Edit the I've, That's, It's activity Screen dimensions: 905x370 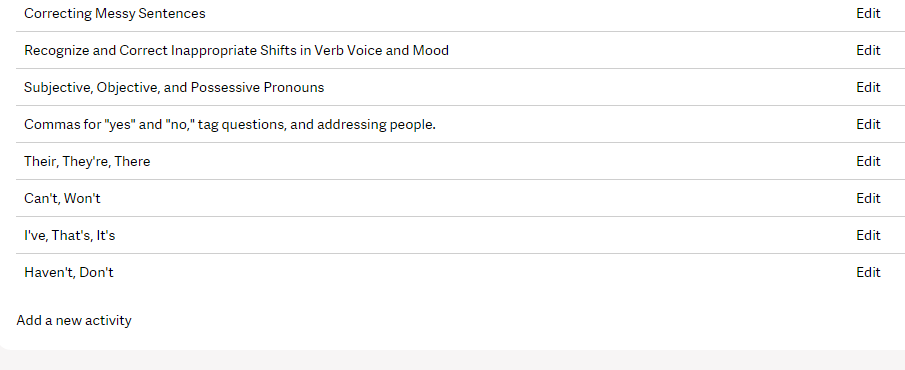(868, 235)
